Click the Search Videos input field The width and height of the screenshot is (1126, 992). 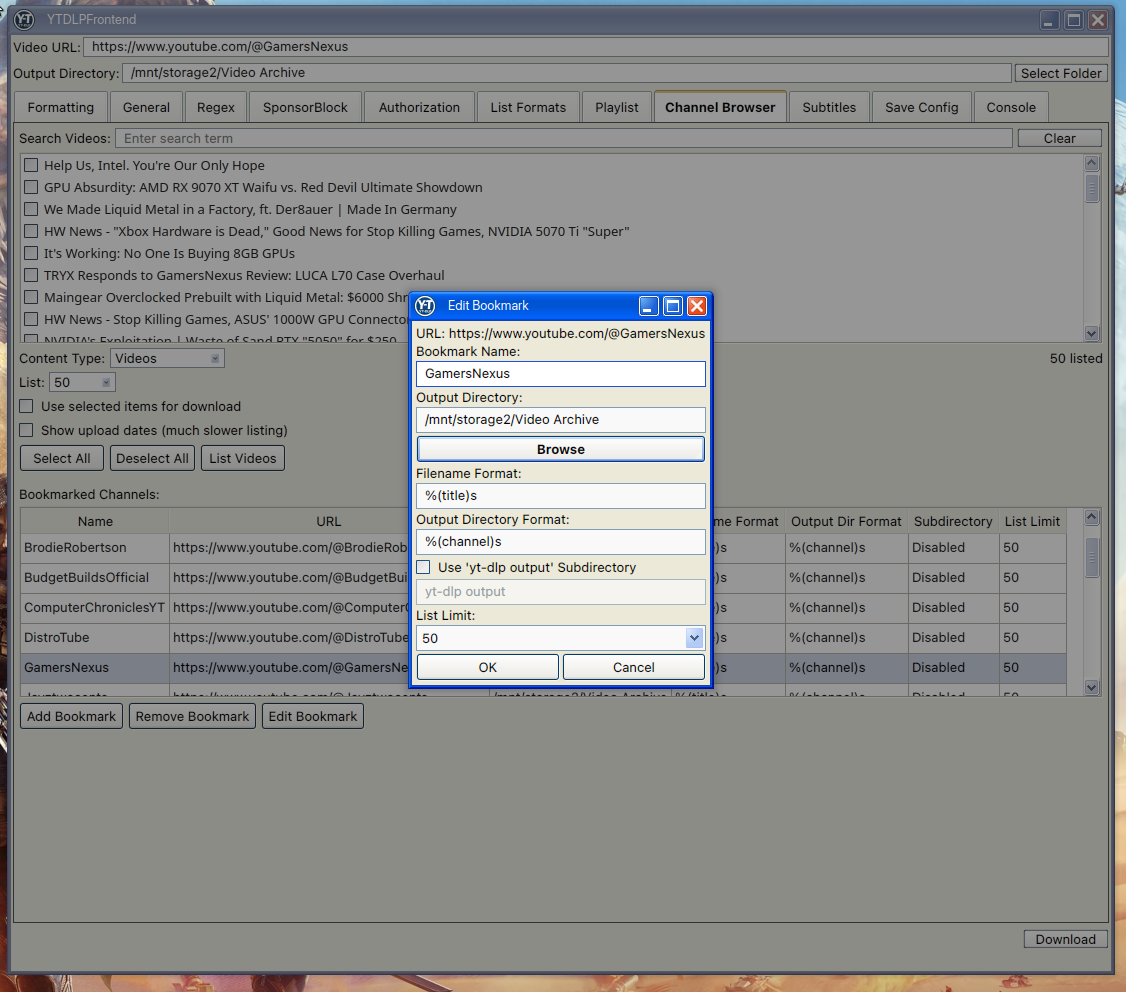564,139
